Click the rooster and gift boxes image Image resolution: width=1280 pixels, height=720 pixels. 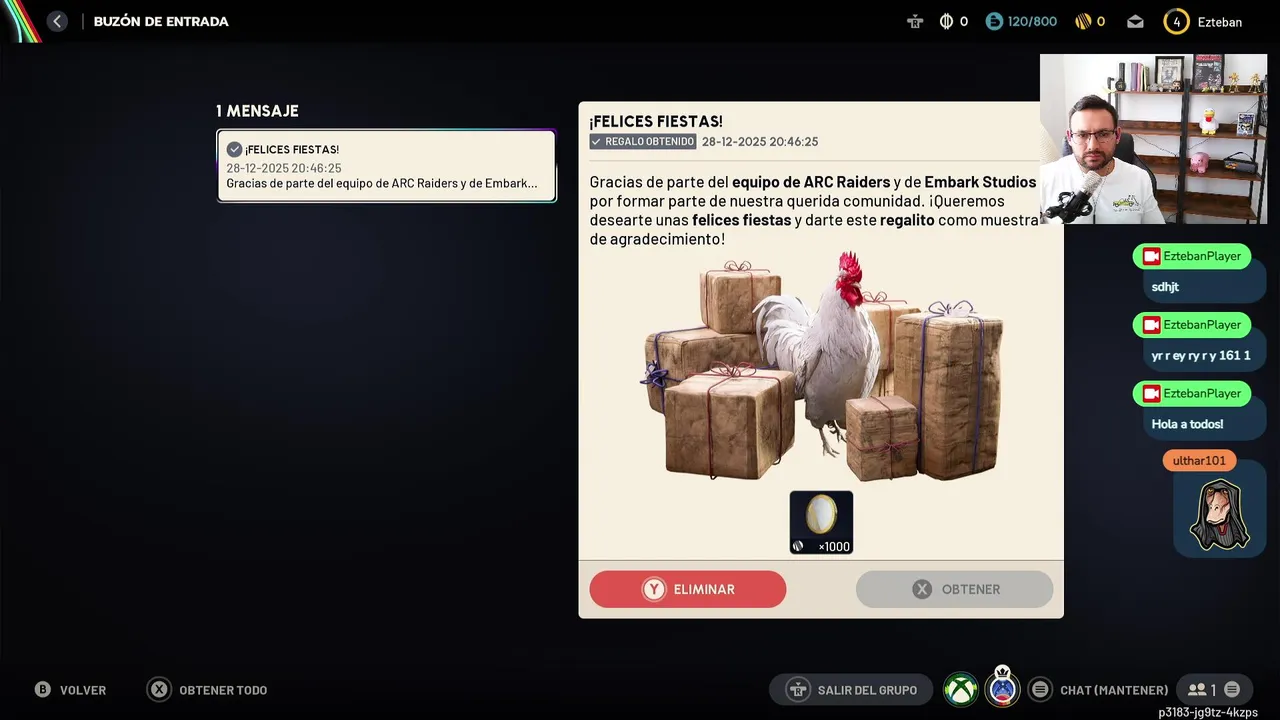pyautogui.click(x=821, y=367)
